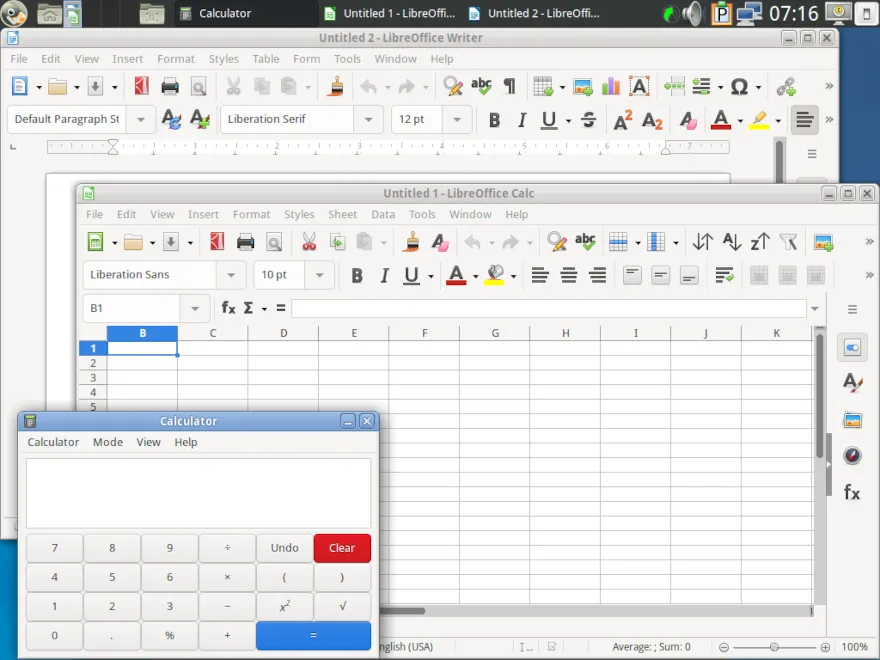Viewport: 880px width, 660px height.
Task: Expand font size dropdown in Writer
Action: 457,120
